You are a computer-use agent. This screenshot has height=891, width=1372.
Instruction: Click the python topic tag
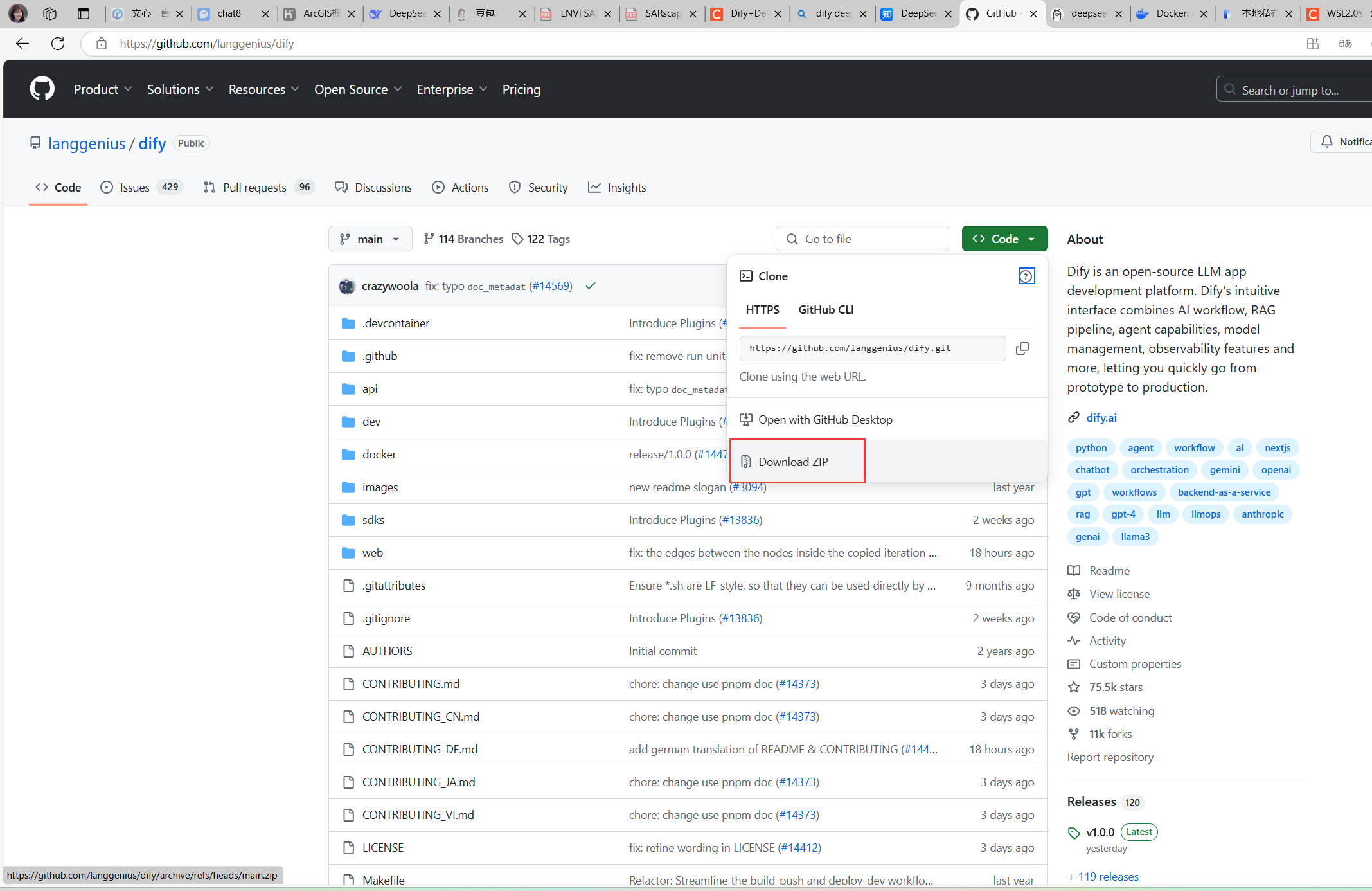pos(1091,448)
